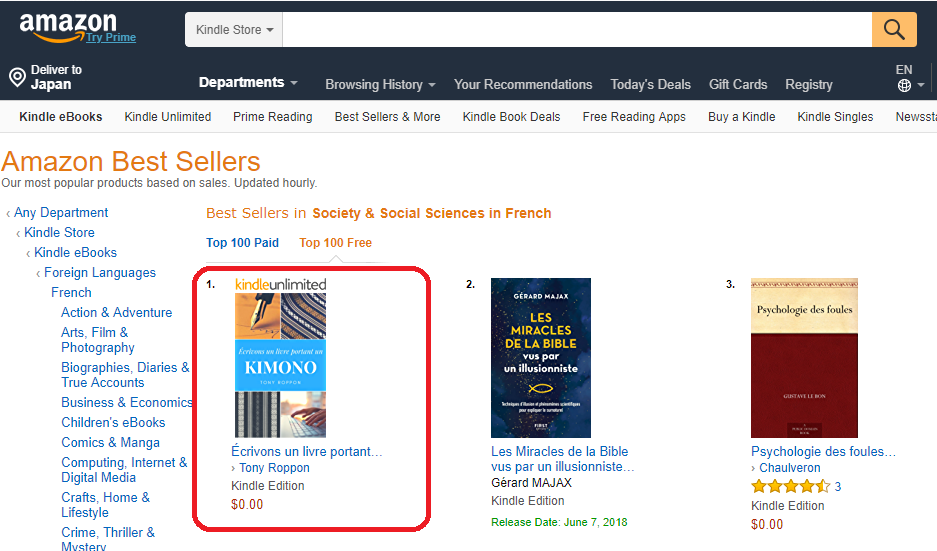Click the EN globe language icon

pyautogui.click(x=904, y=85)
